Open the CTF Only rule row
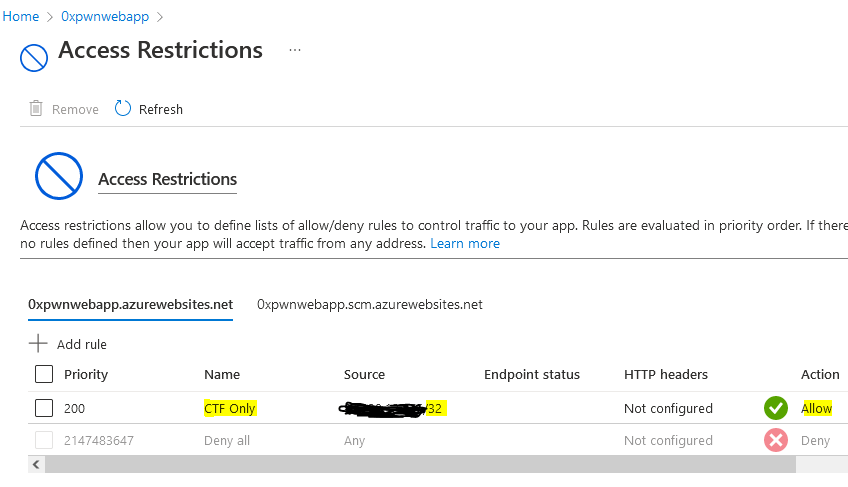Image resolution: width=848 pixels, height=487 pixels. (x=229, y=408)
